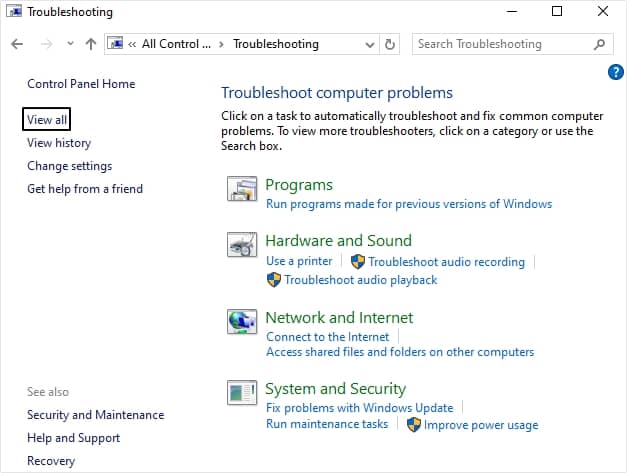Viewport: 627px width, 473px height.
Task: Click the Programs category icon
Action: tap(242, 189)
